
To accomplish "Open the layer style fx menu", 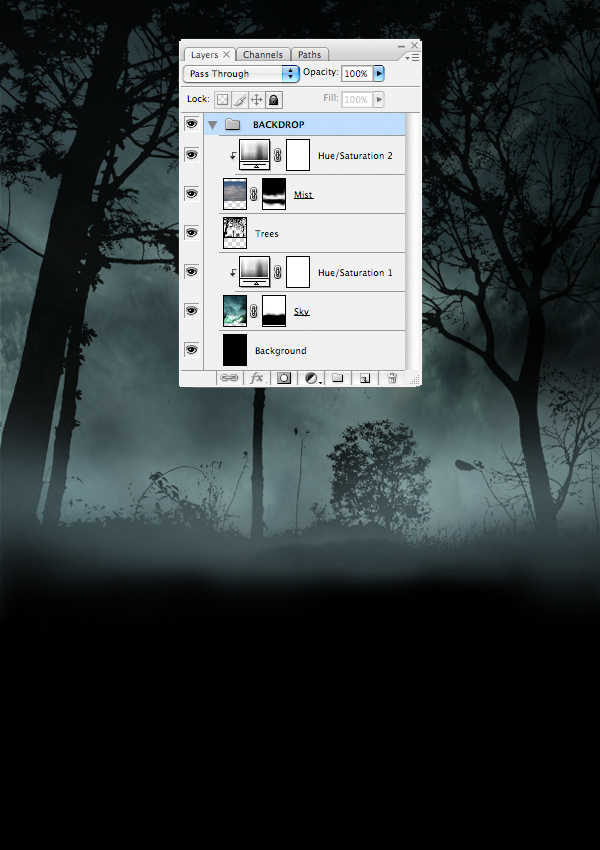I will 256,378.
